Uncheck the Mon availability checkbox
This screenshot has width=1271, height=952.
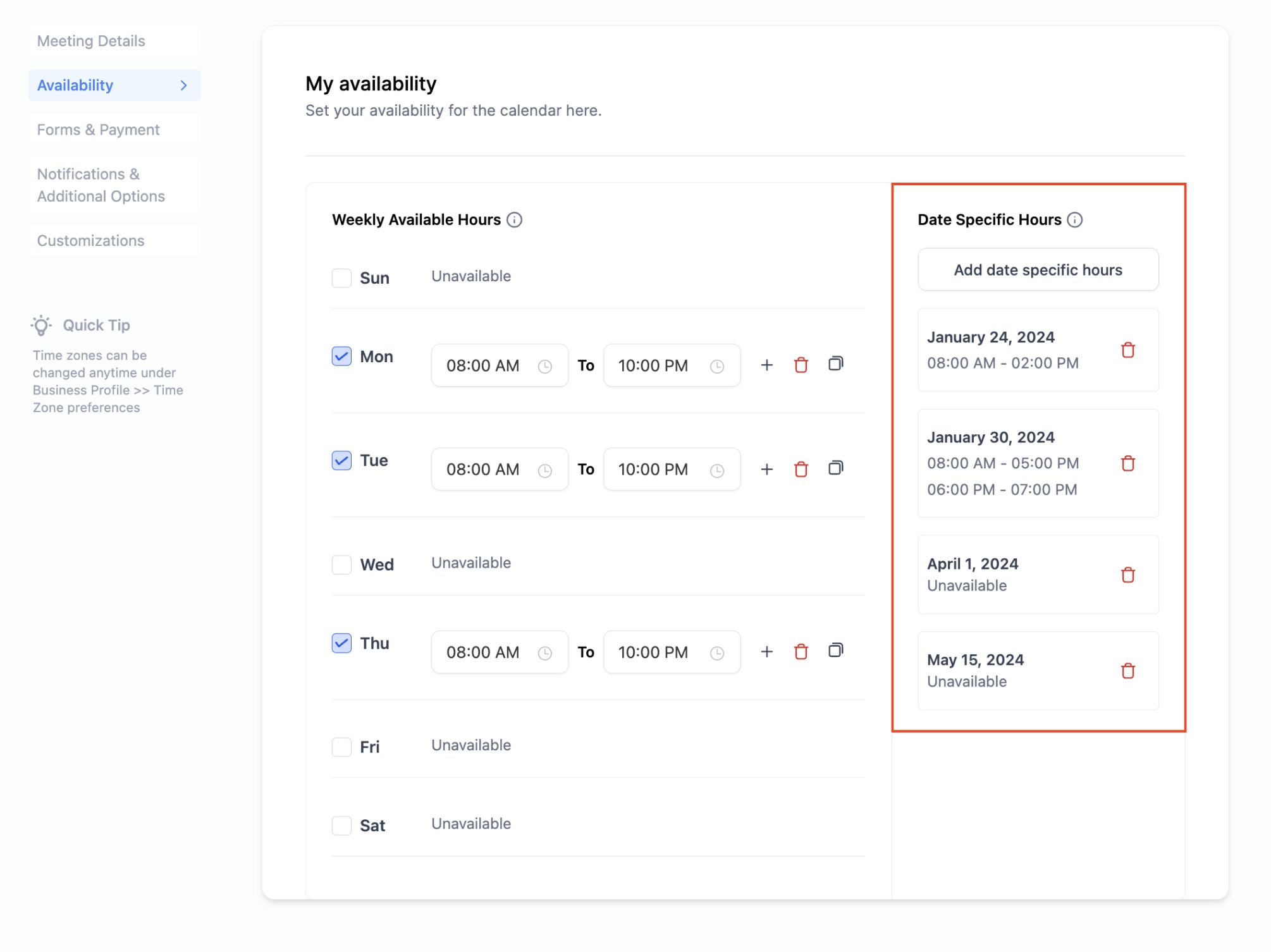coord(341,357)
